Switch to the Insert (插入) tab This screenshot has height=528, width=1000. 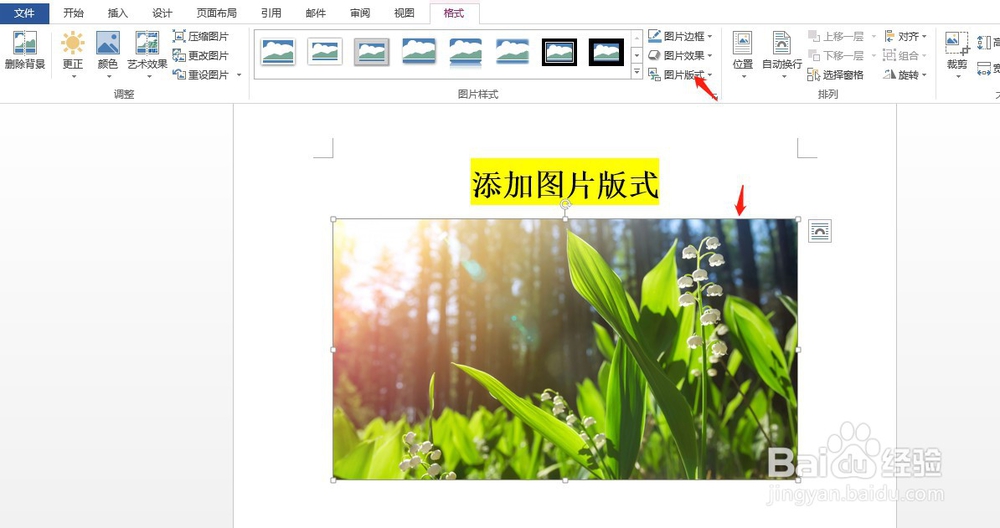pyautogui.click(x=118, y=13)
